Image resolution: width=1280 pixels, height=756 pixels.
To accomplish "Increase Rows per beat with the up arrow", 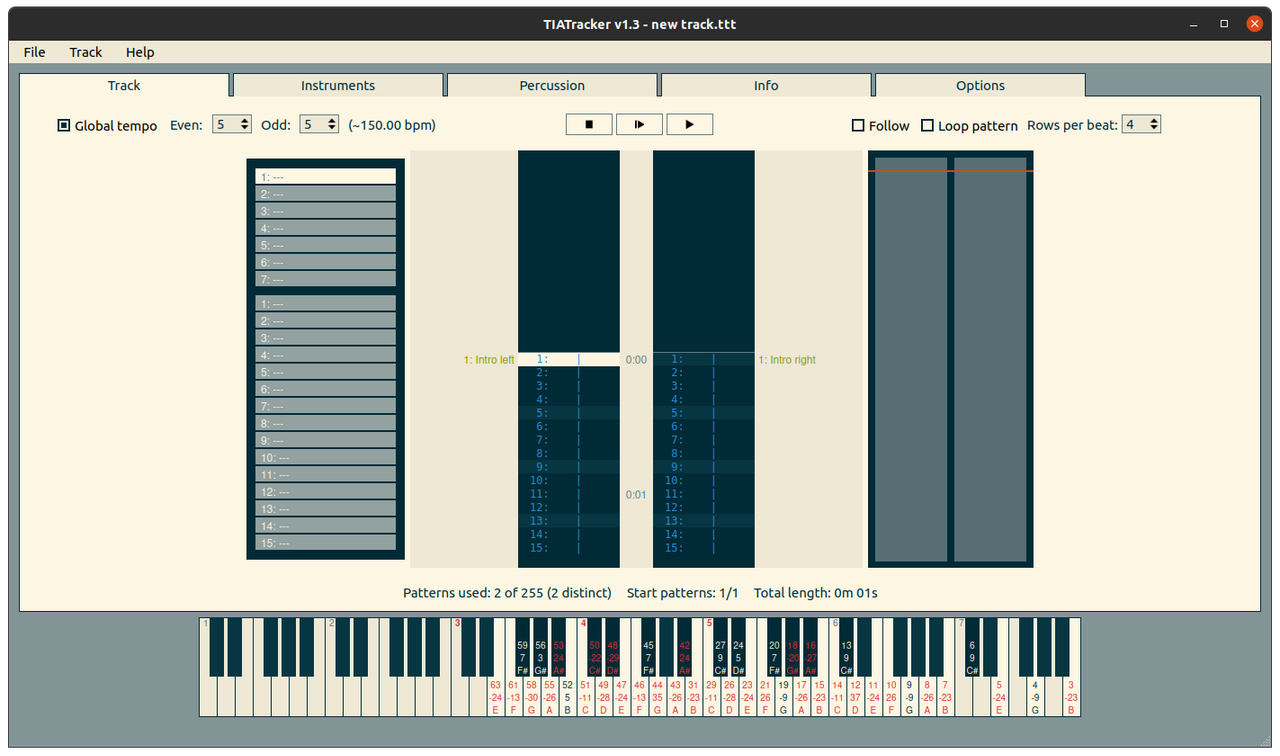I will 1154,121.
